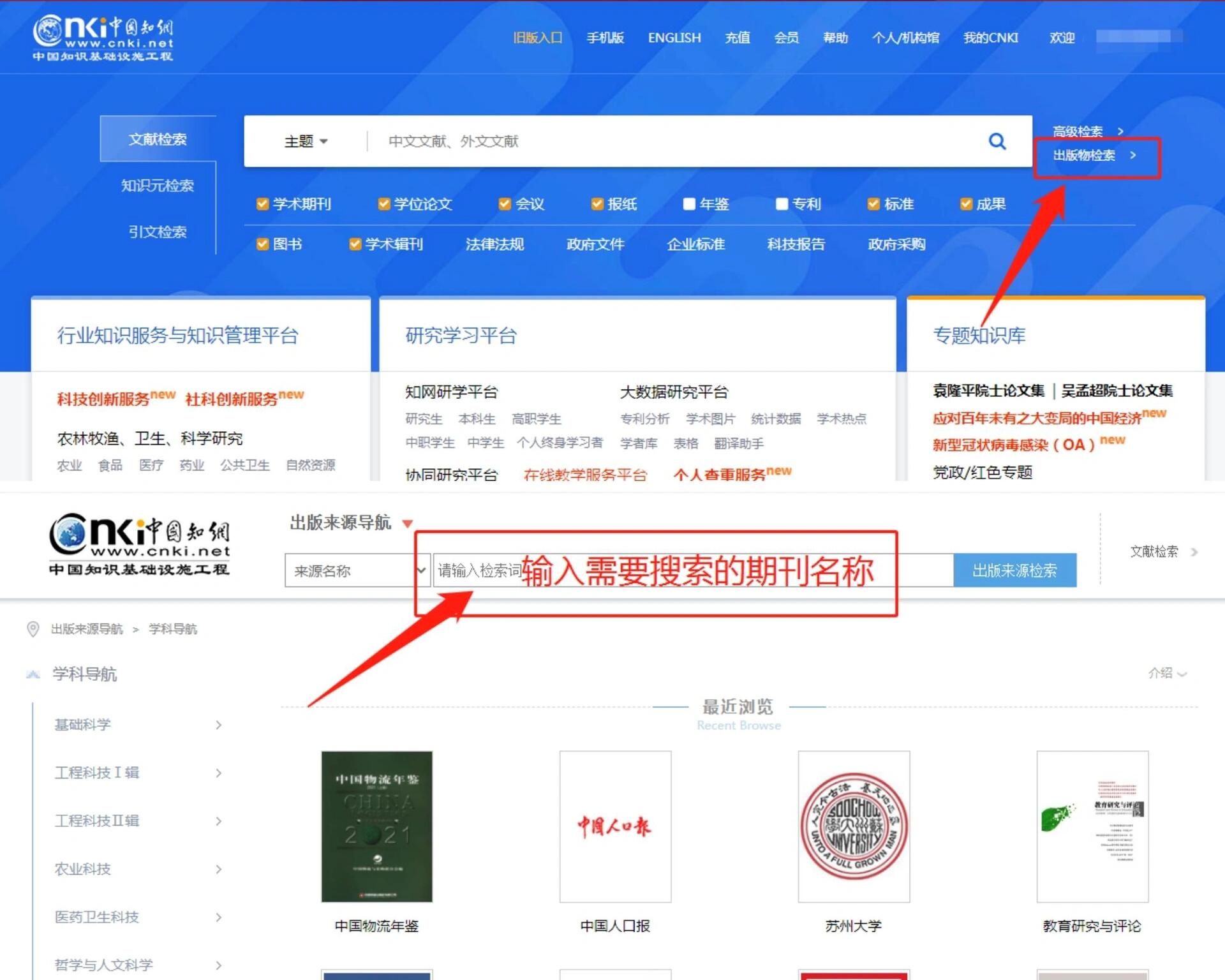1225x980 pixels.
Task: Click the CNKI logo at top left
Action: [x=103, y=38]
